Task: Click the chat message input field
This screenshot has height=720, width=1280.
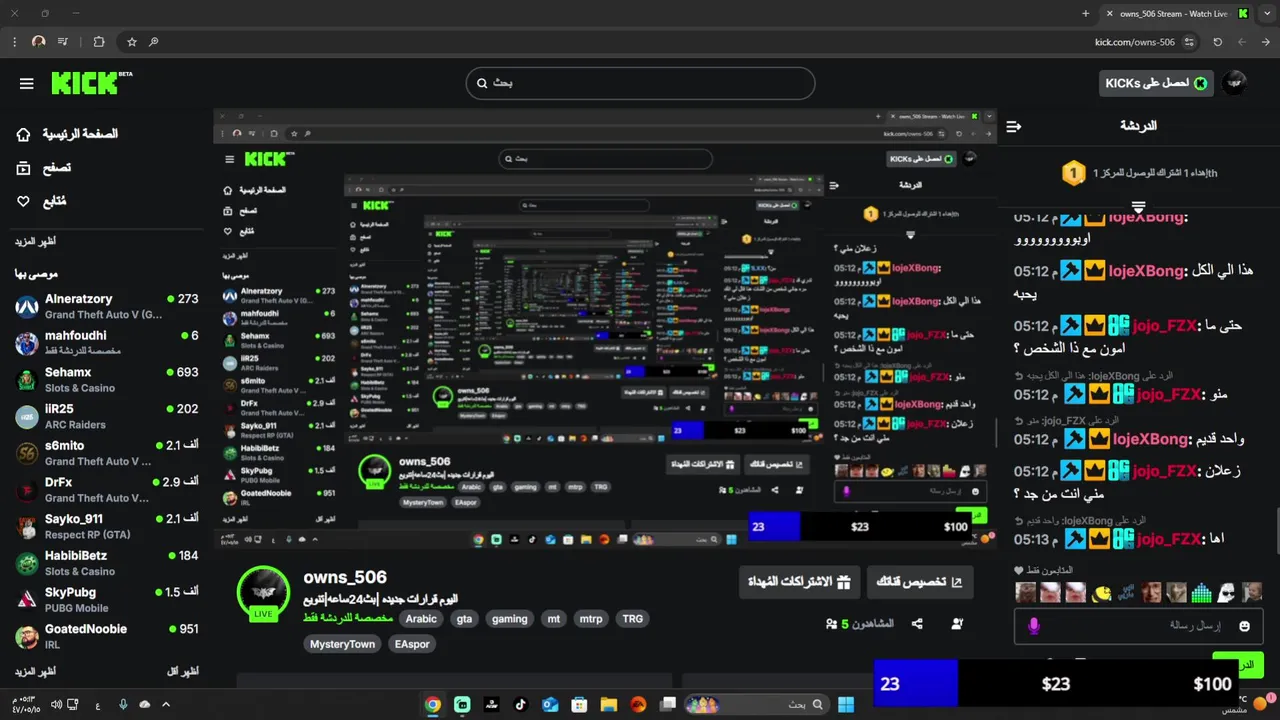Action: (x=1138, y=626)
